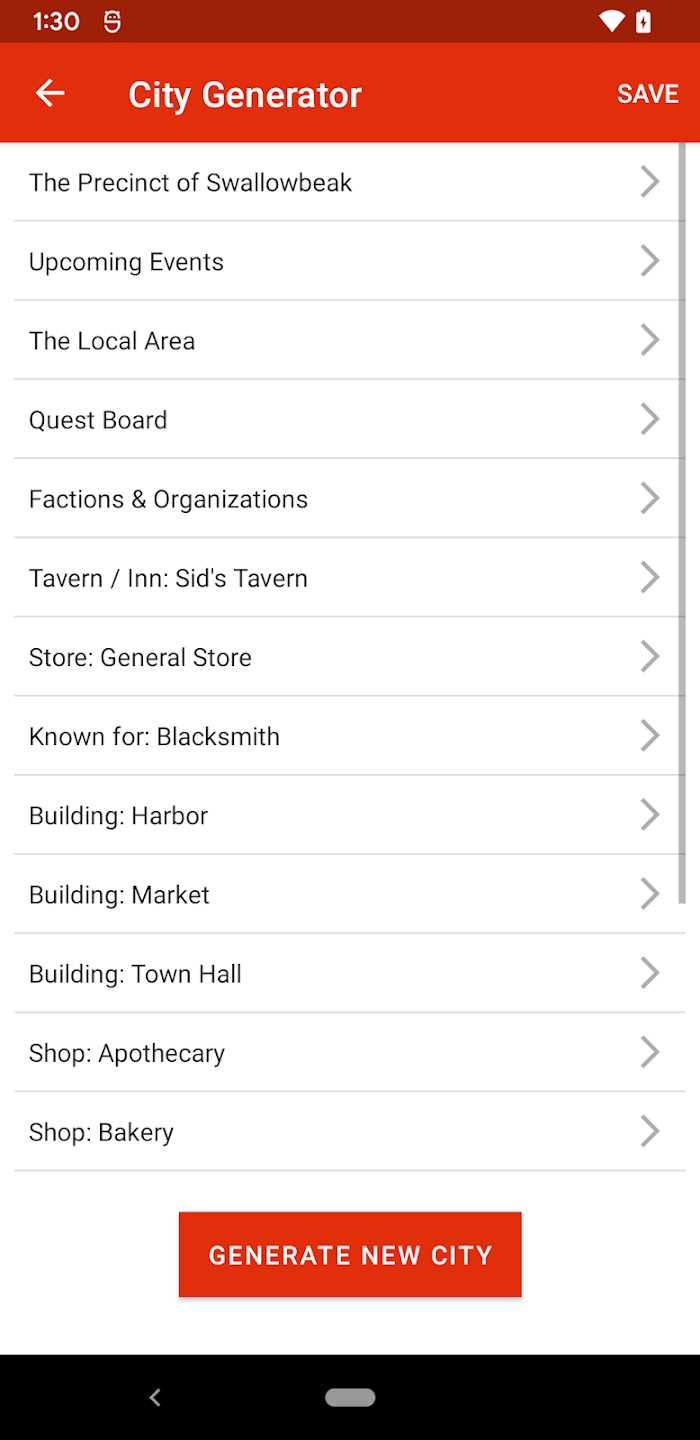Select Building: Town Hall entry

(x=349, y=973)
